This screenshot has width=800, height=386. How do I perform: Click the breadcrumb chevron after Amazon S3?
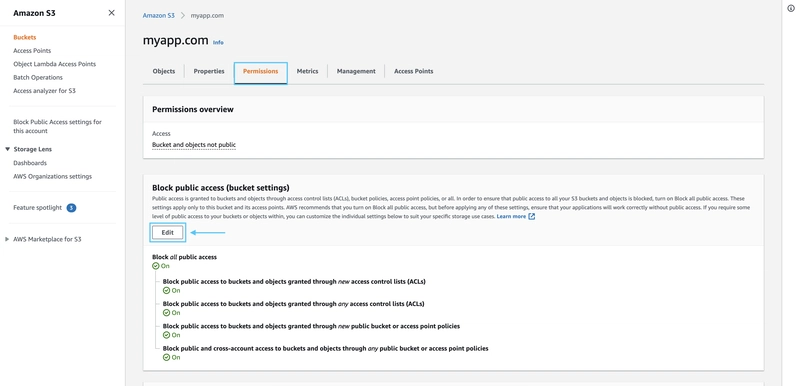tap(183, 16)
